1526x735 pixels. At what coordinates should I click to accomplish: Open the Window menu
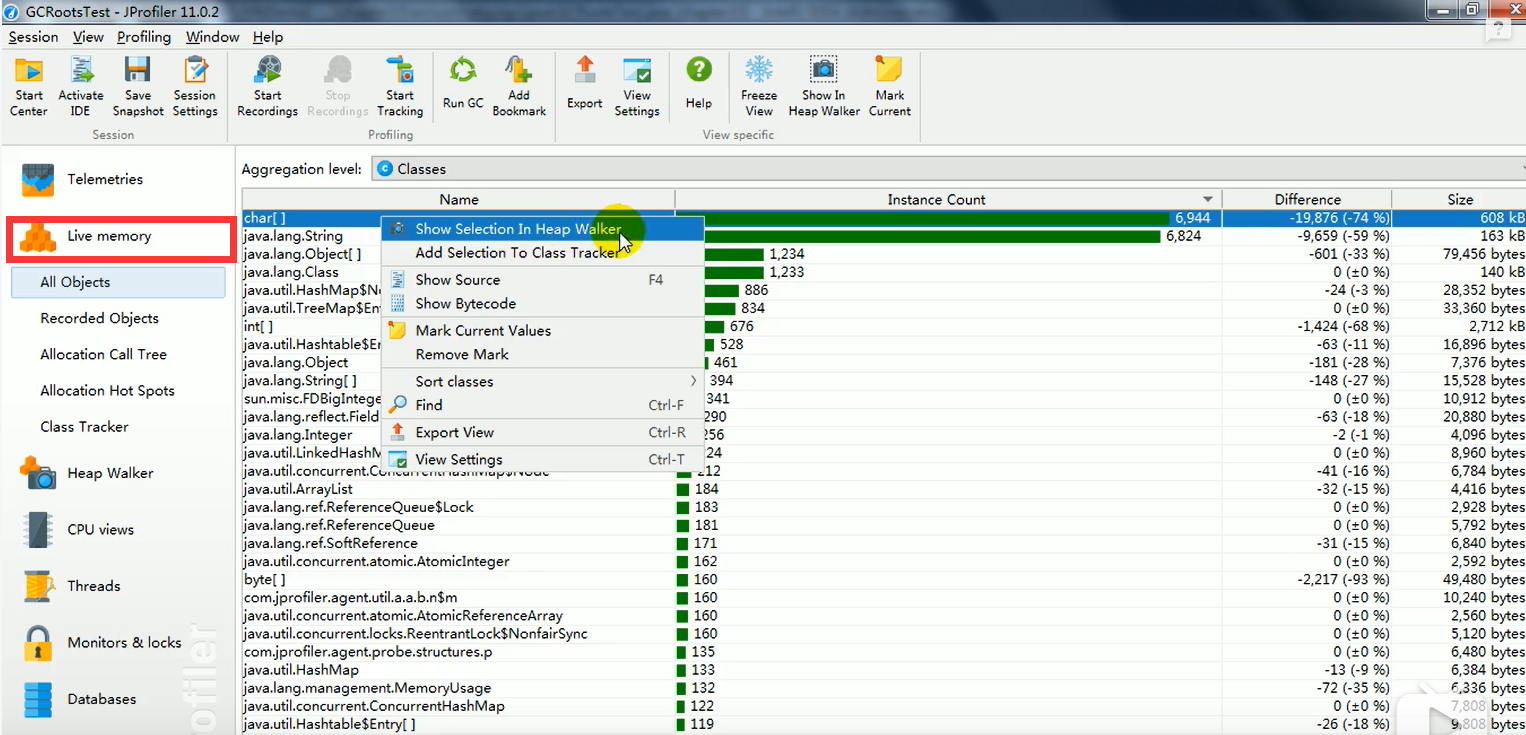tap(212, 37)
